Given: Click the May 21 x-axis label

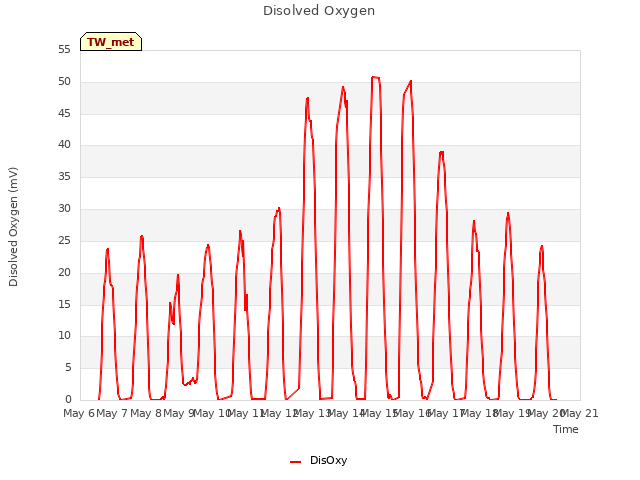Looking at the screenshot, I should 580,413.
